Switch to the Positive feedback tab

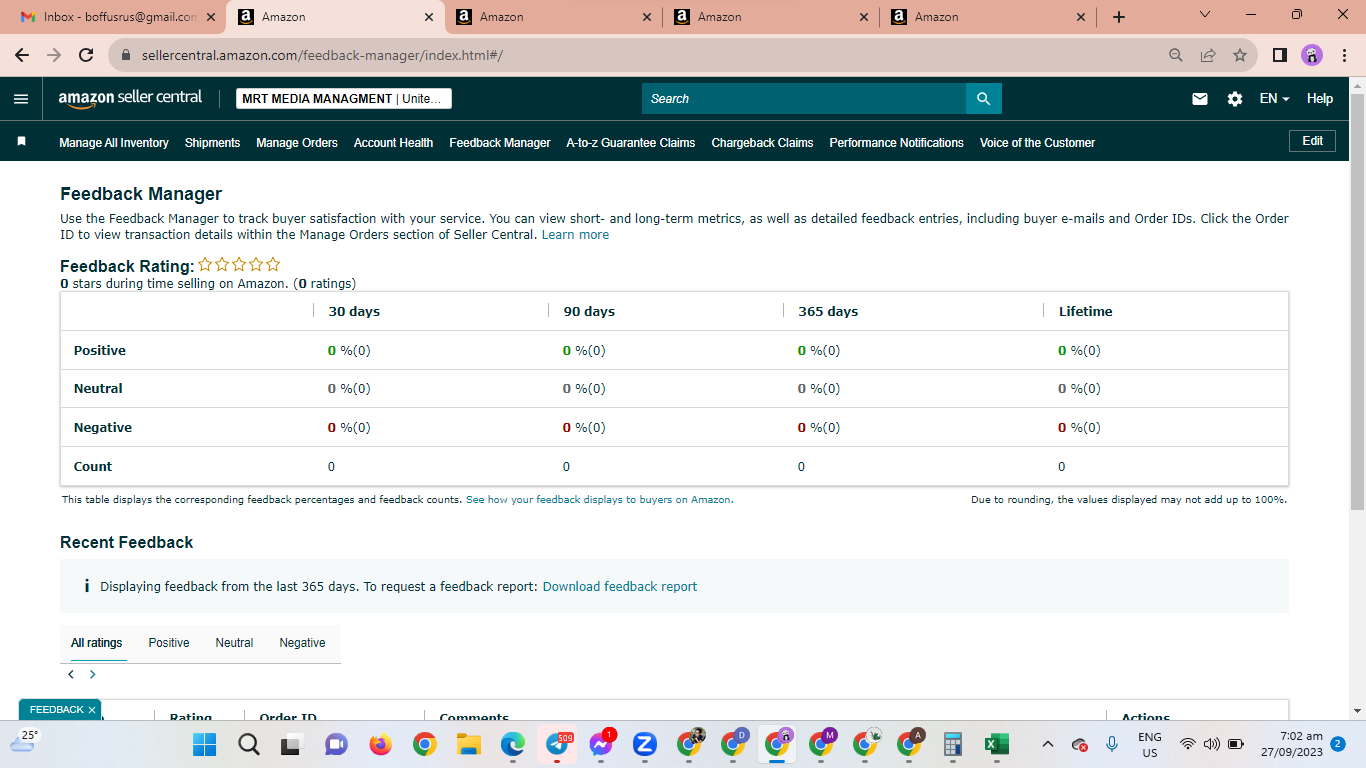coord(169,643)
